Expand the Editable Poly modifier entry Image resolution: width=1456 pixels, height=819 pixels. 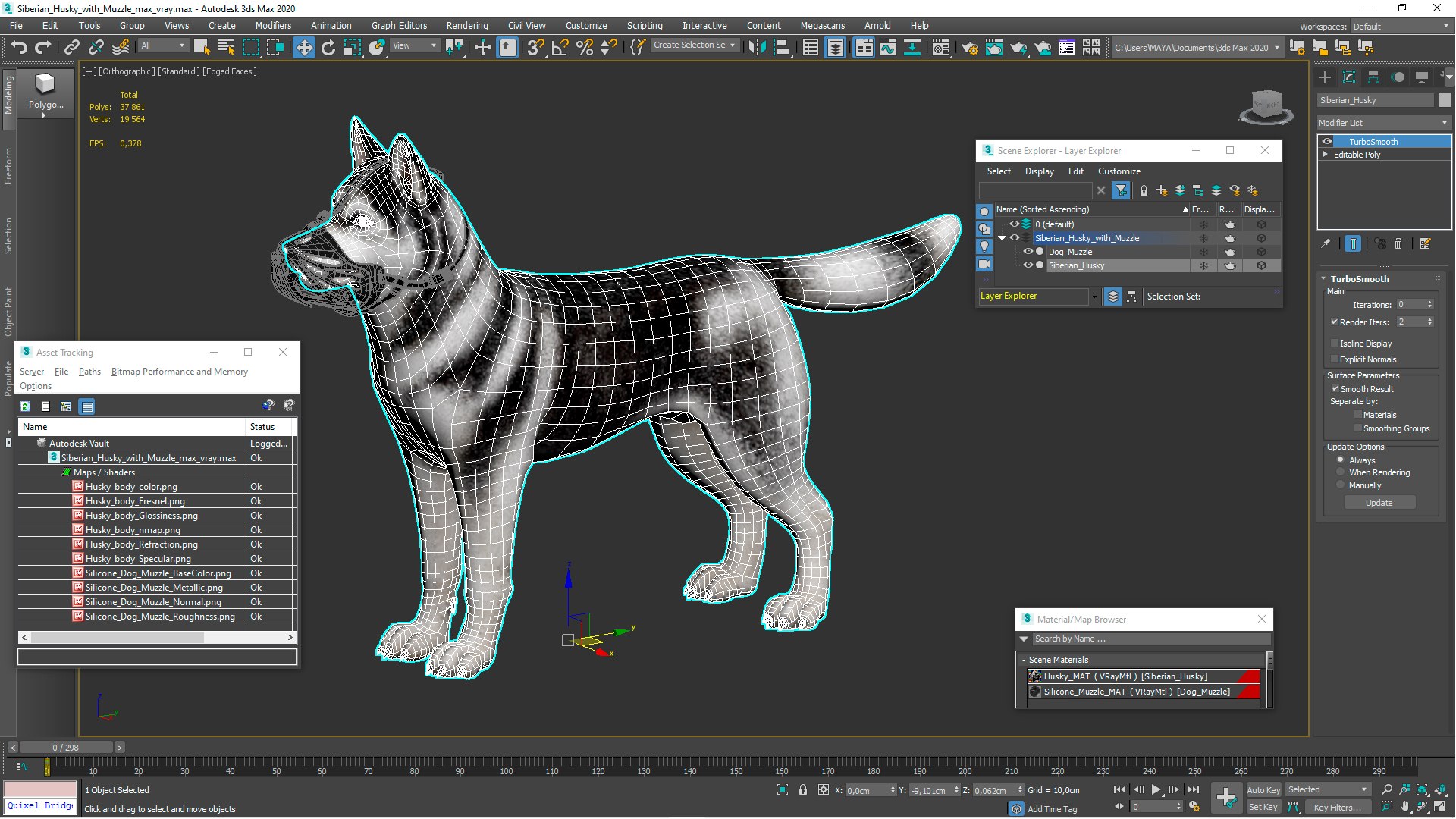coord(1326,155)
